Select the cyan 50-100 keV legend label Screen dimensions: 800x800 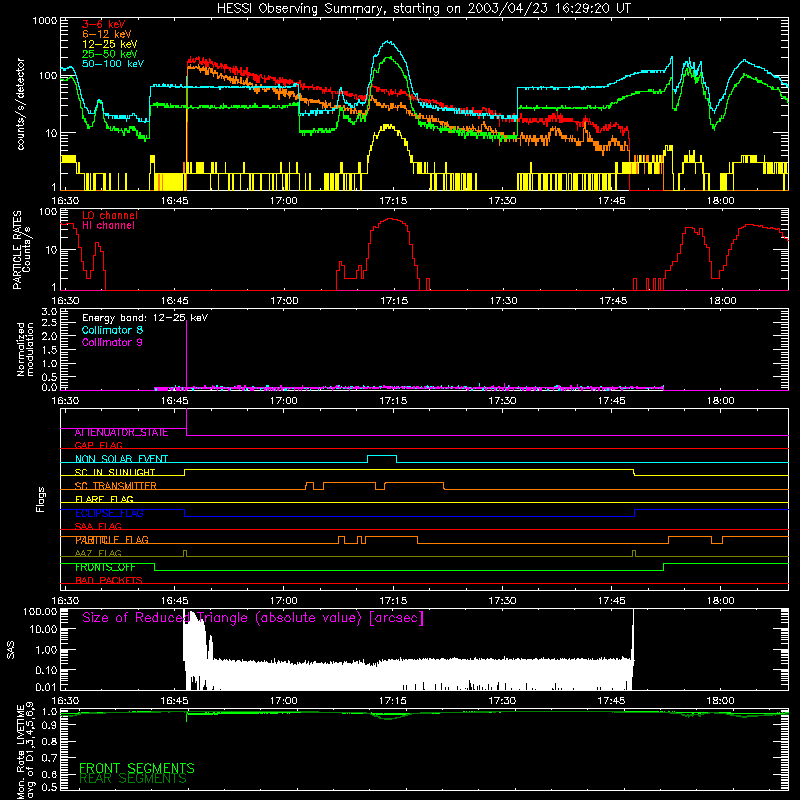click(113, 64)
